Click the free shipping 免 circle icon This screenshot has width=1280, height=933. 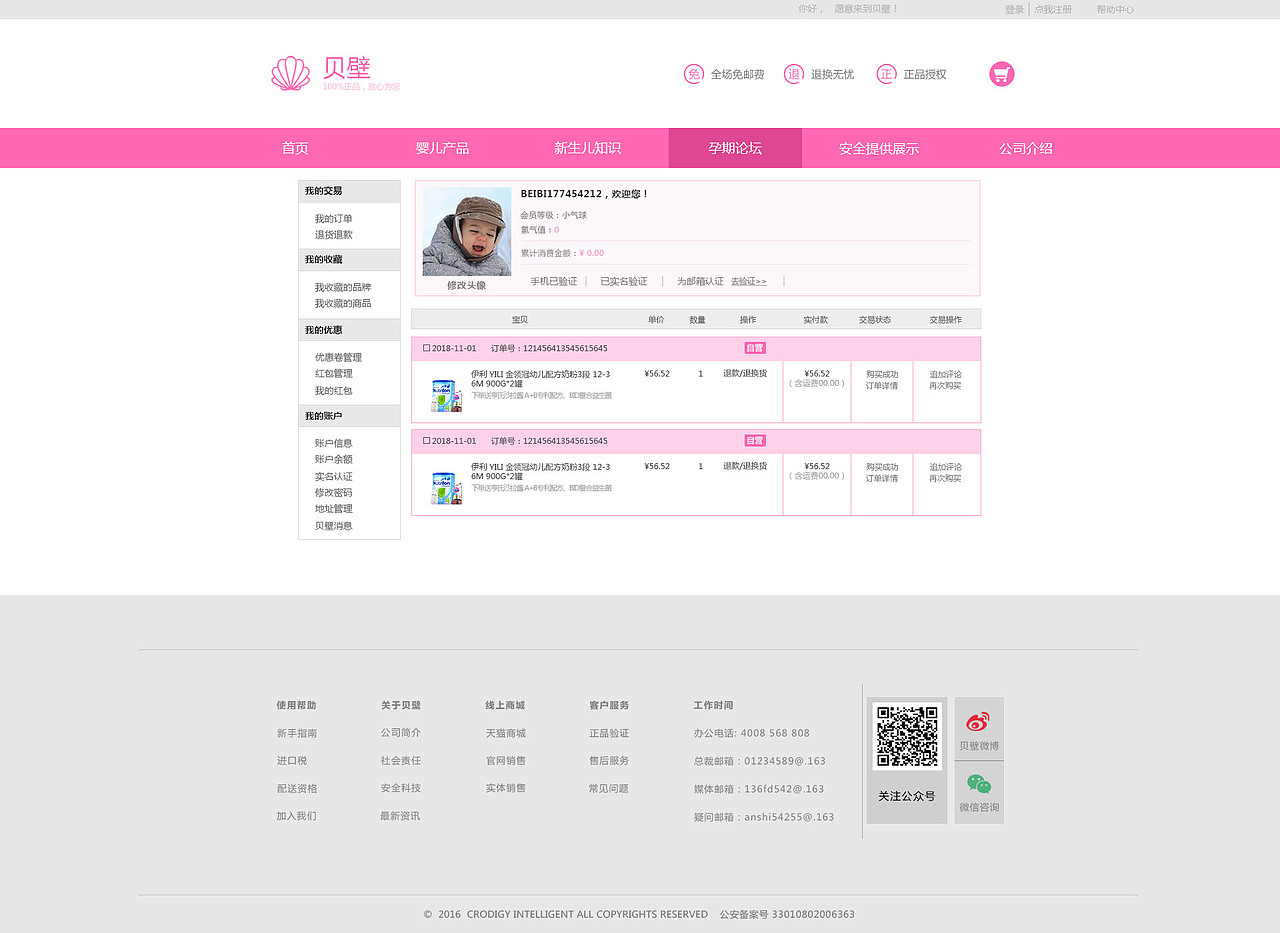point(694,74)
